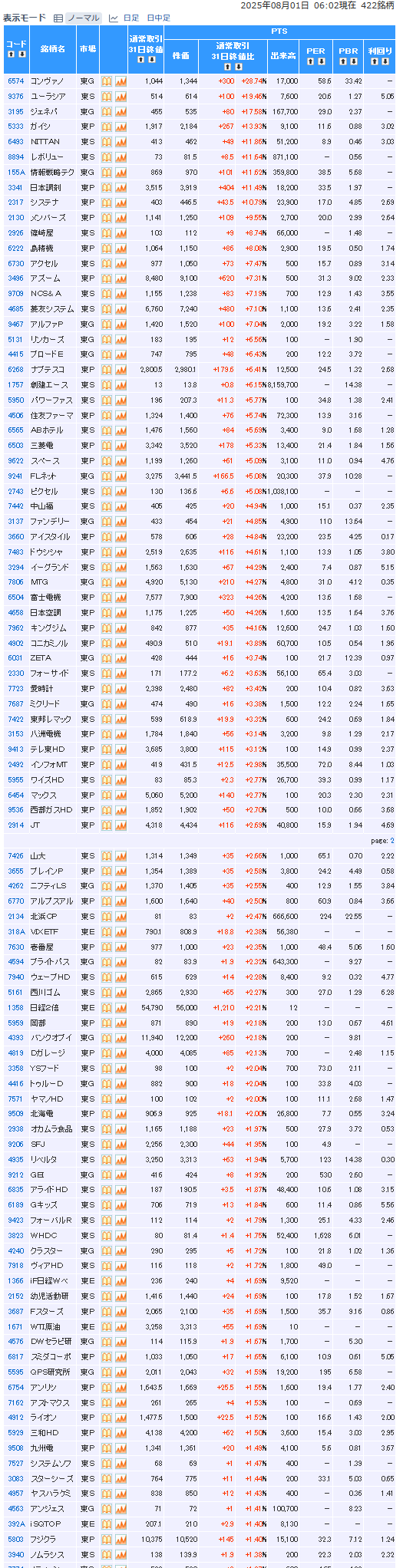This screenshot has width=403, height=1568.
Task: Open stock code 6574 link
Action: tap(15, 81)
